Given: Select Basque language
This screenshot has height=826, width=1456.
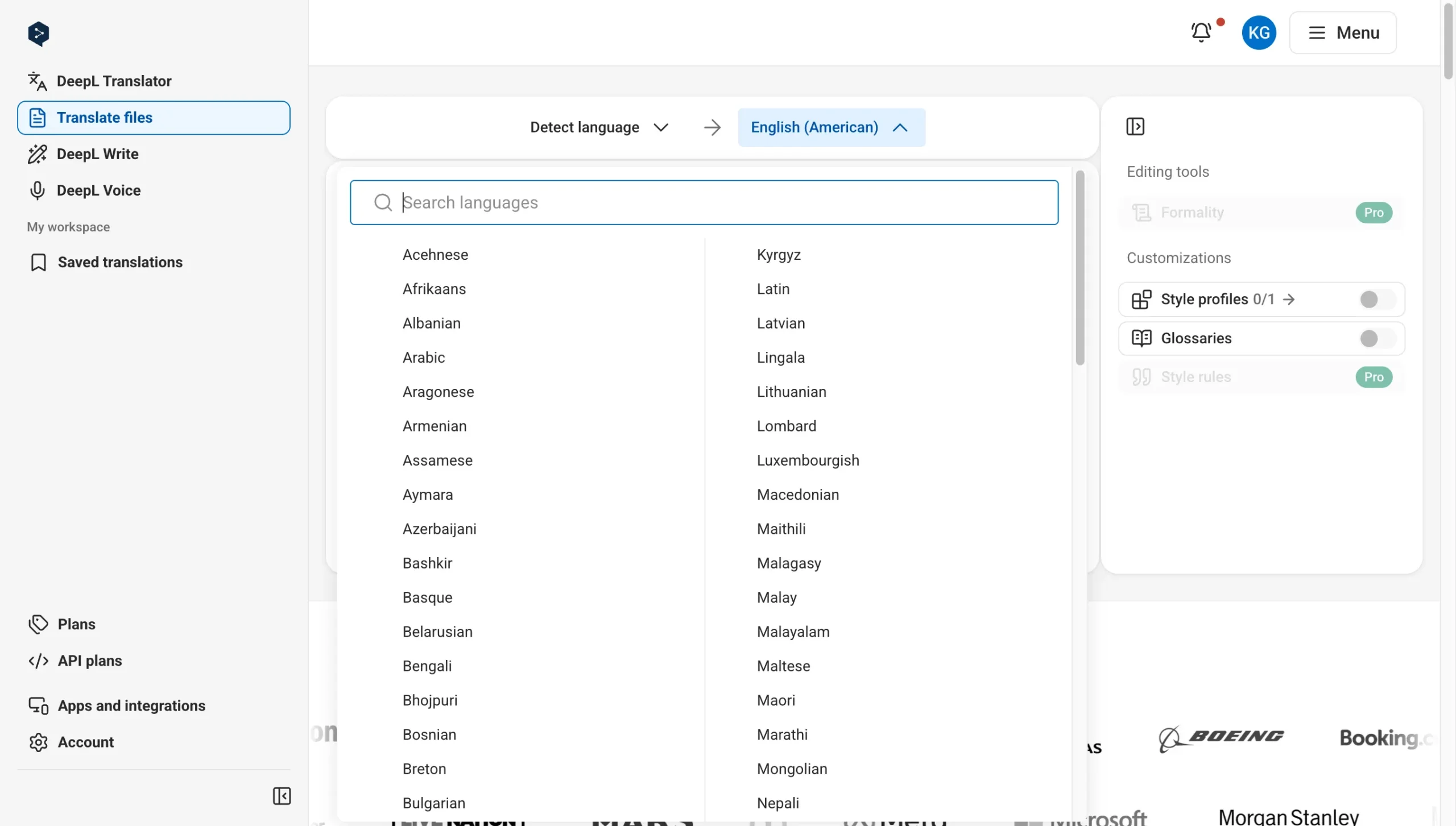Looking at the screenshot, I should point(427,597).
